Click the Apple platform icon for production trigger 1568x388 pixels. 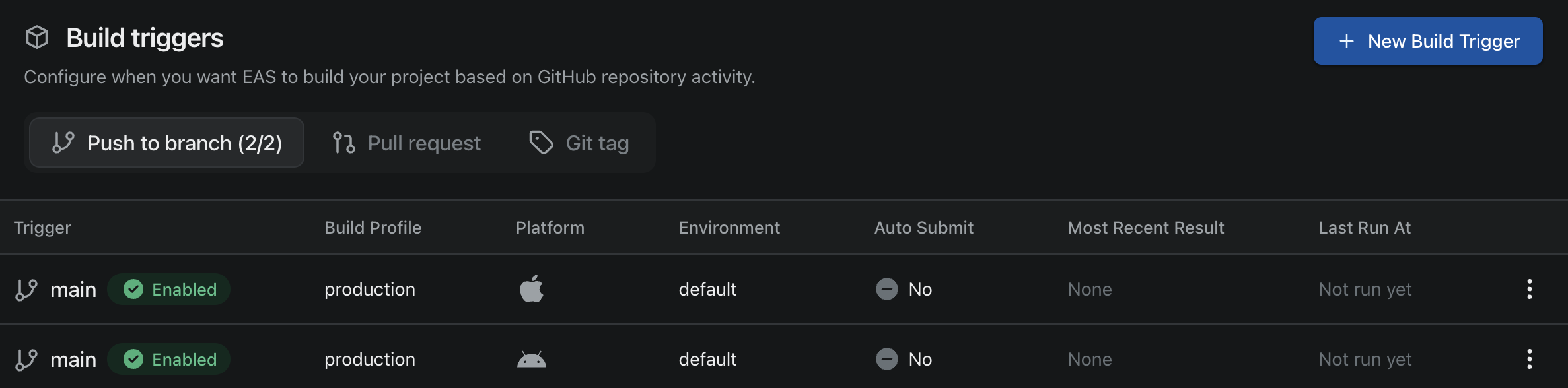point(532,288)
